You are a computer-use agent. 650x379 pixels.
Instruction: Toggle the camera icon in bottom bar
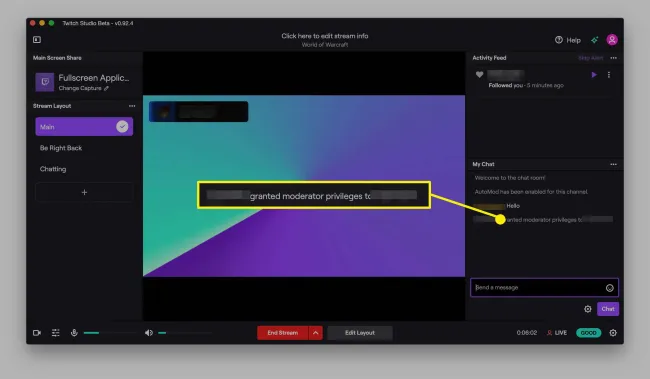[37, 333]
